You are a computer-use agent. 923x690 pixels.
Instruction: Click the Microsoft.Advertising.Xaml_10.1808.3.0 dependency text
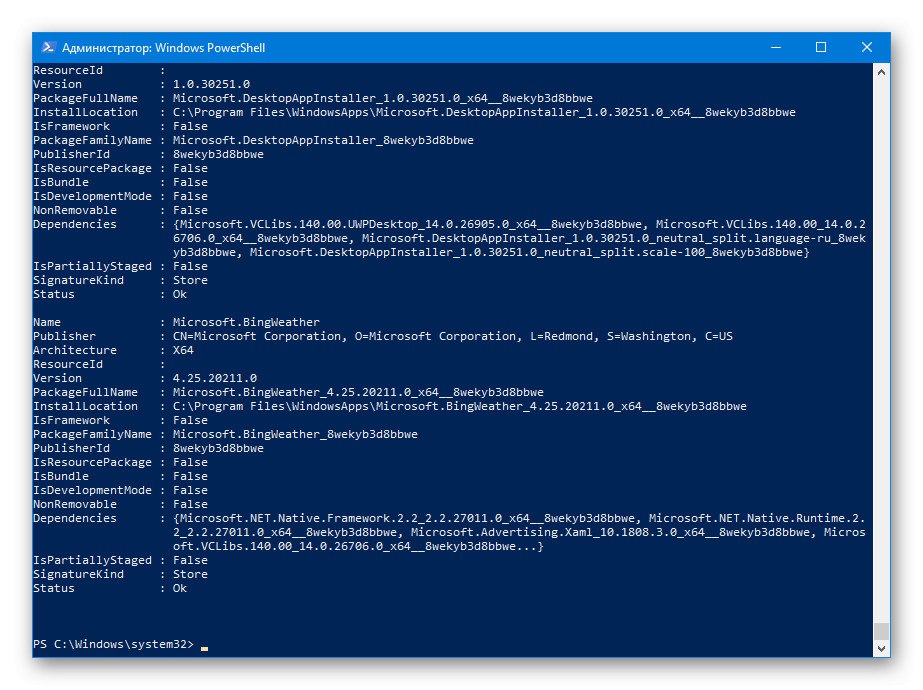[x=610, y=532]
